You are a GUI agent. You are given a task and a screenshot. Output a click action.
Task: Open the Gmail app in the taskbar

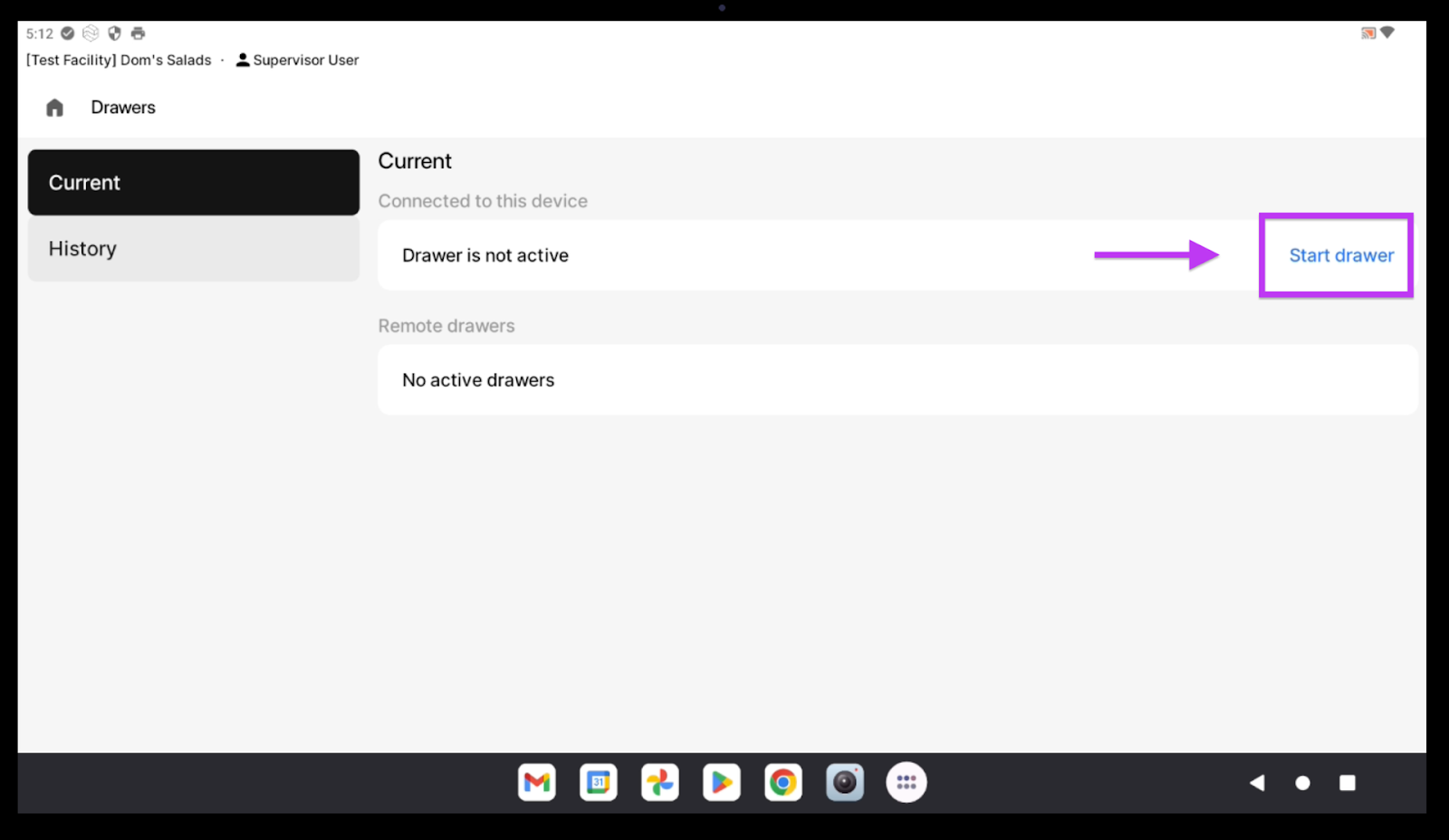(x=537, y=782)
